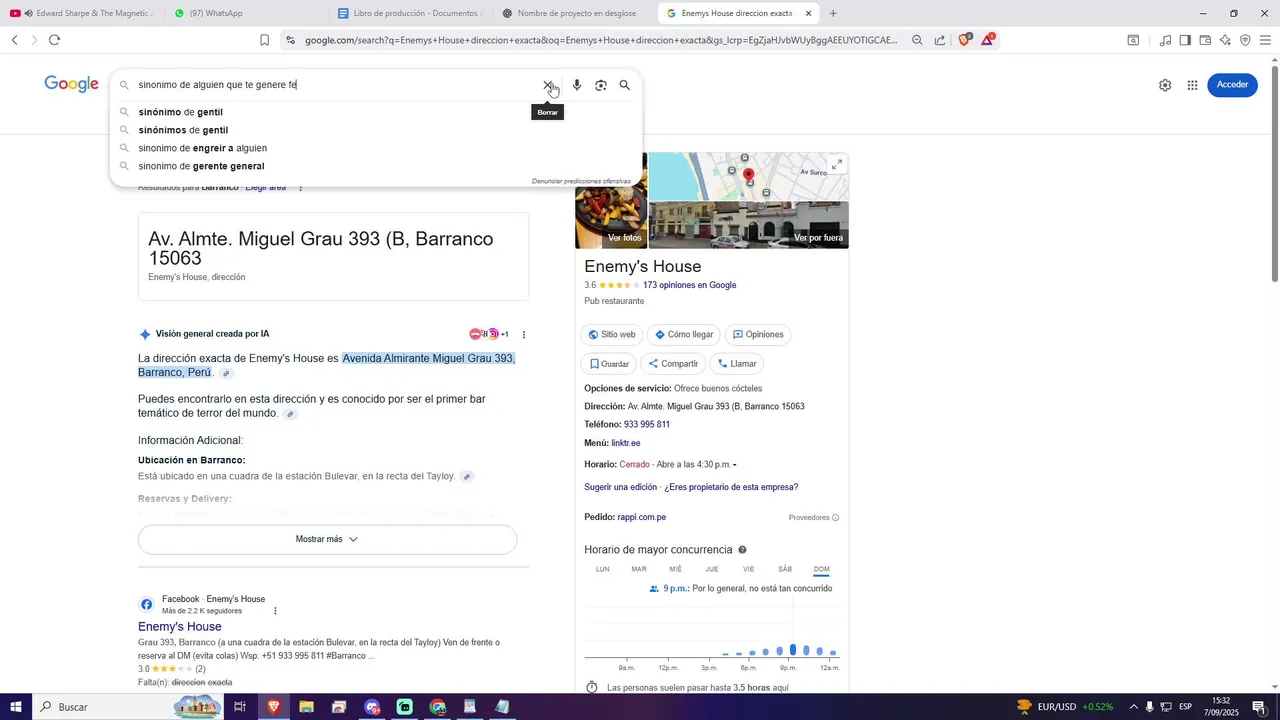Viewport: 1280px width, 720px height.
Task: Click Cómo llegar directions button
Action: coord(685,335)
